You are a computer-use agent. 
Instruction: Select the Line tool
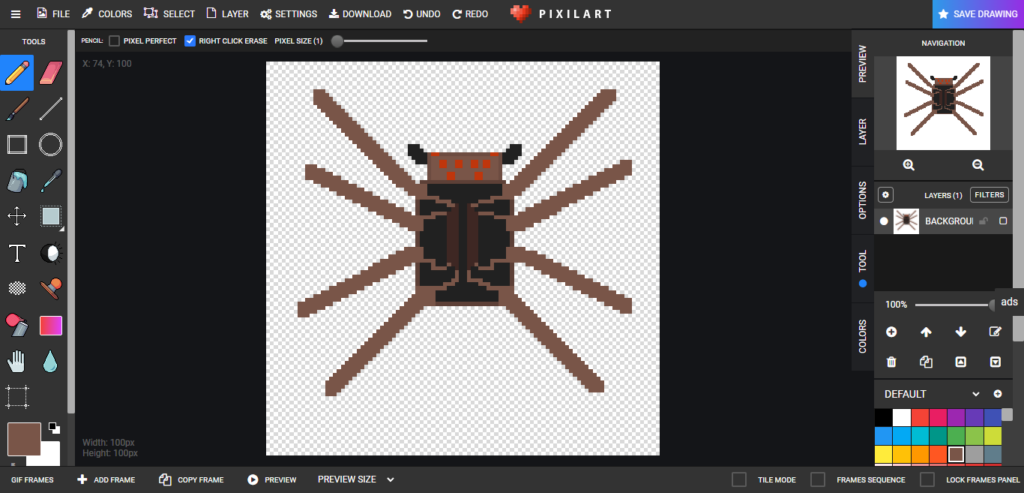tap(50, 109)
